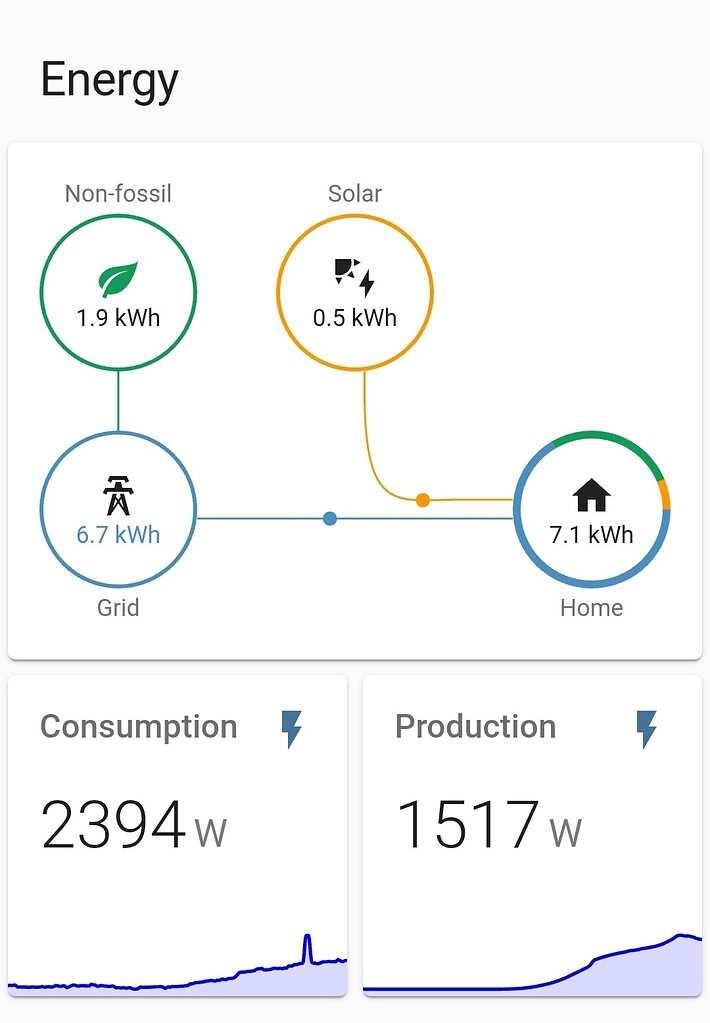The image size is (710, 1023).
Task: Open the Solar production circle showing 0.5 kWh
Action: click(x=355, y=292)
